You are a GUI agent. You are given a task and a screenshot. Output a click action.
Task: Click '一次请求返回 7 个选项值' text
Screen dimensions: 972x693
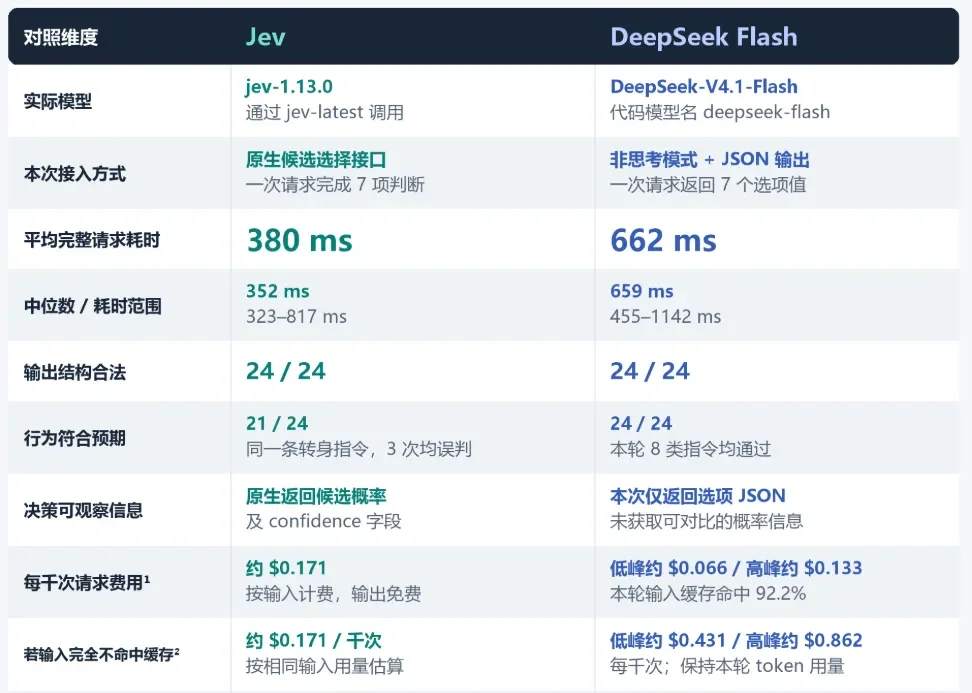point(708,185)
